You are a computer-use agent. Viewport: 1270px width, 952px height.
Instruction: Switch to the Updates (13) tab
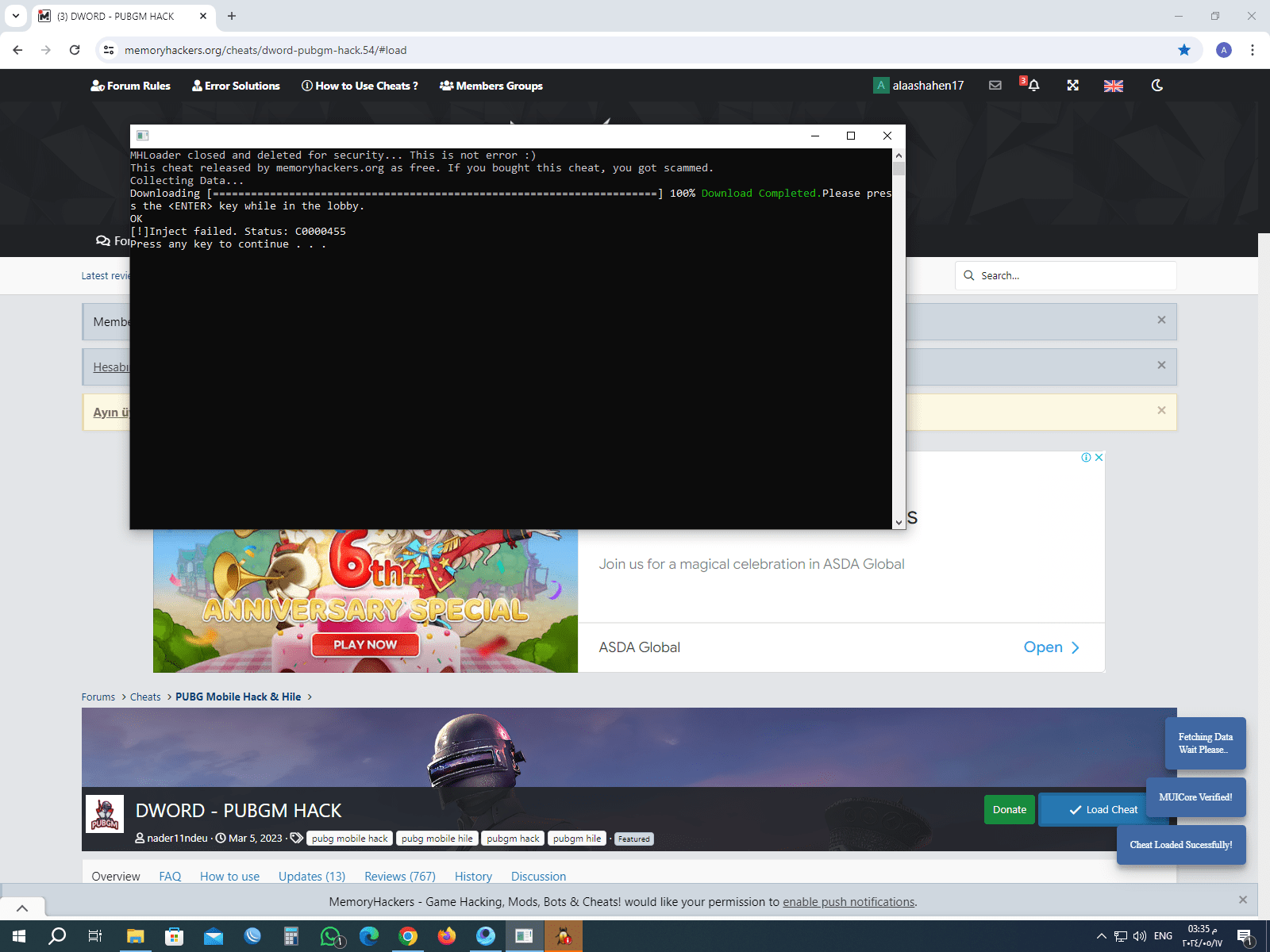coord(312,876)
